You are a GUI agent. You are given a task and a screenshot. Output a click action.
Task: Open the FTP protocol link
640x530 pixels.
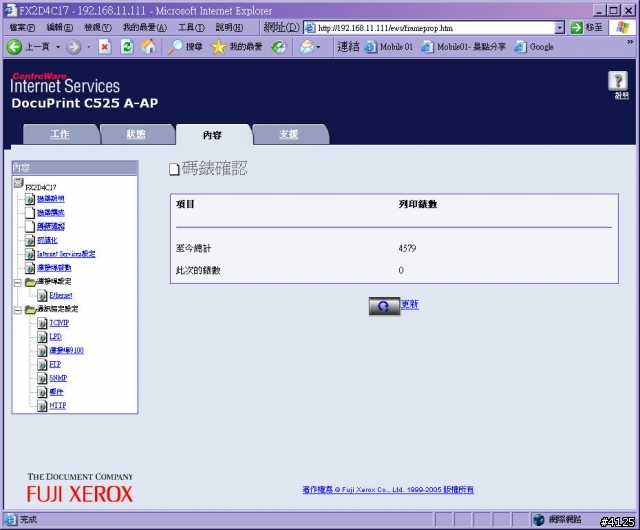[x=55, y=364]
